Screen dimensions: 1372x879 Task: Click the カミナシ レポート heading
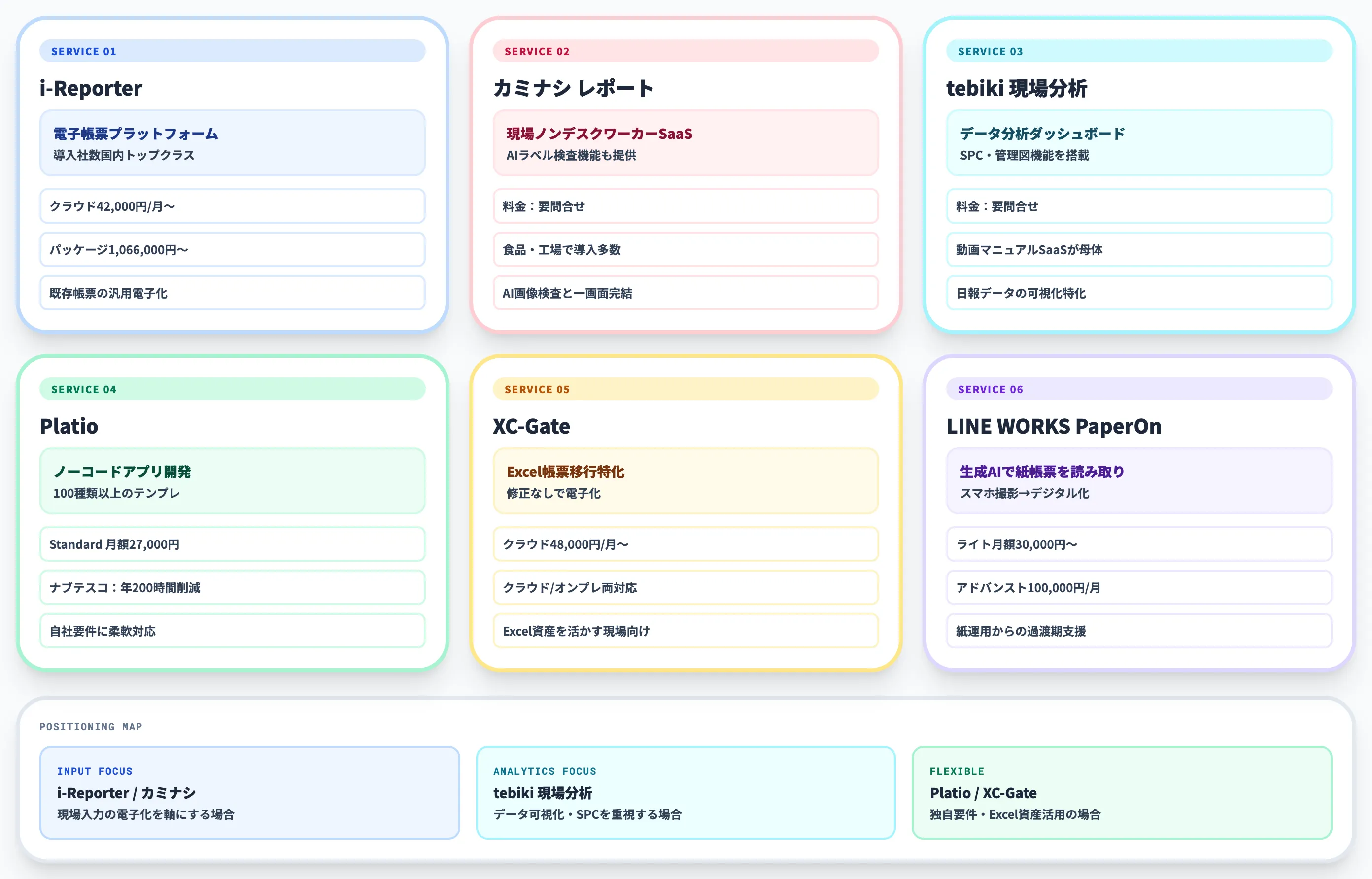(x=573, y=89)
